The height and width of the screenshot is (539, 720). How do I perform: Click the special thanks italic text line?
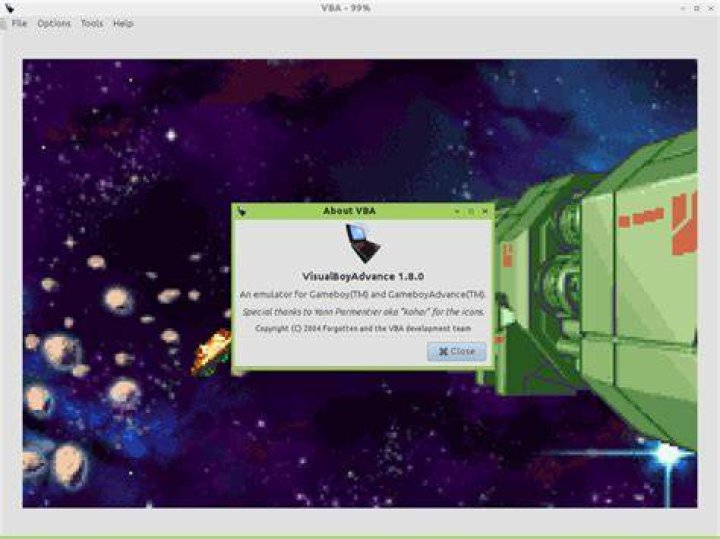(x=363, y=312)
